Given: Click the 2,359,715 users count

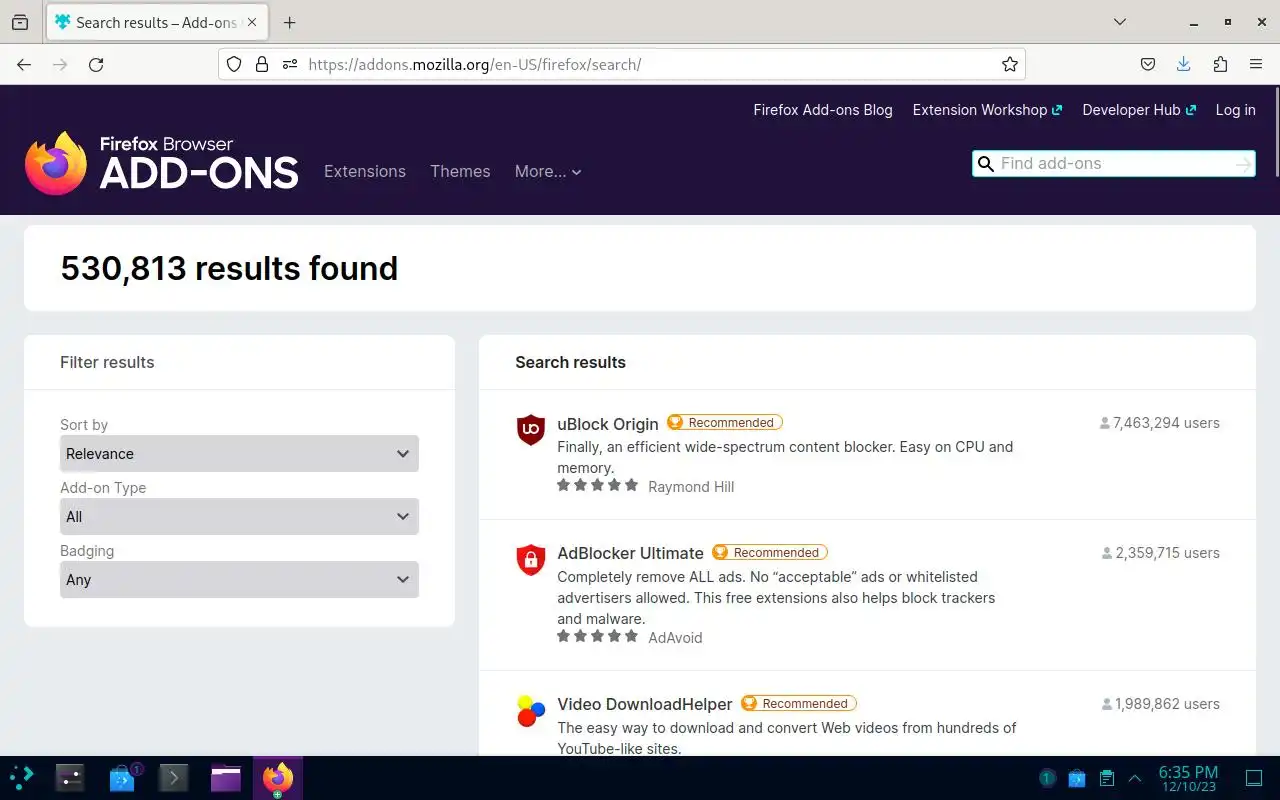Looking at the screenshot, I should click(x=1161, y=553).
